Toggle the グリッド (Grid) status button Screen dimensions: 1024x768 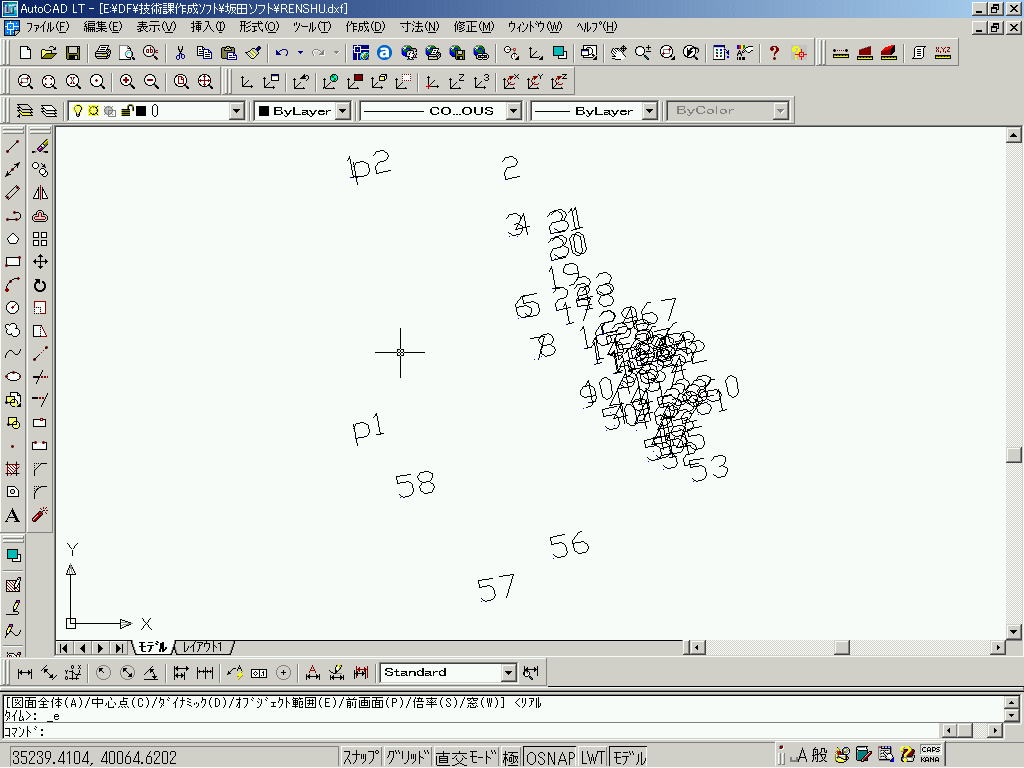click(406, 757)
